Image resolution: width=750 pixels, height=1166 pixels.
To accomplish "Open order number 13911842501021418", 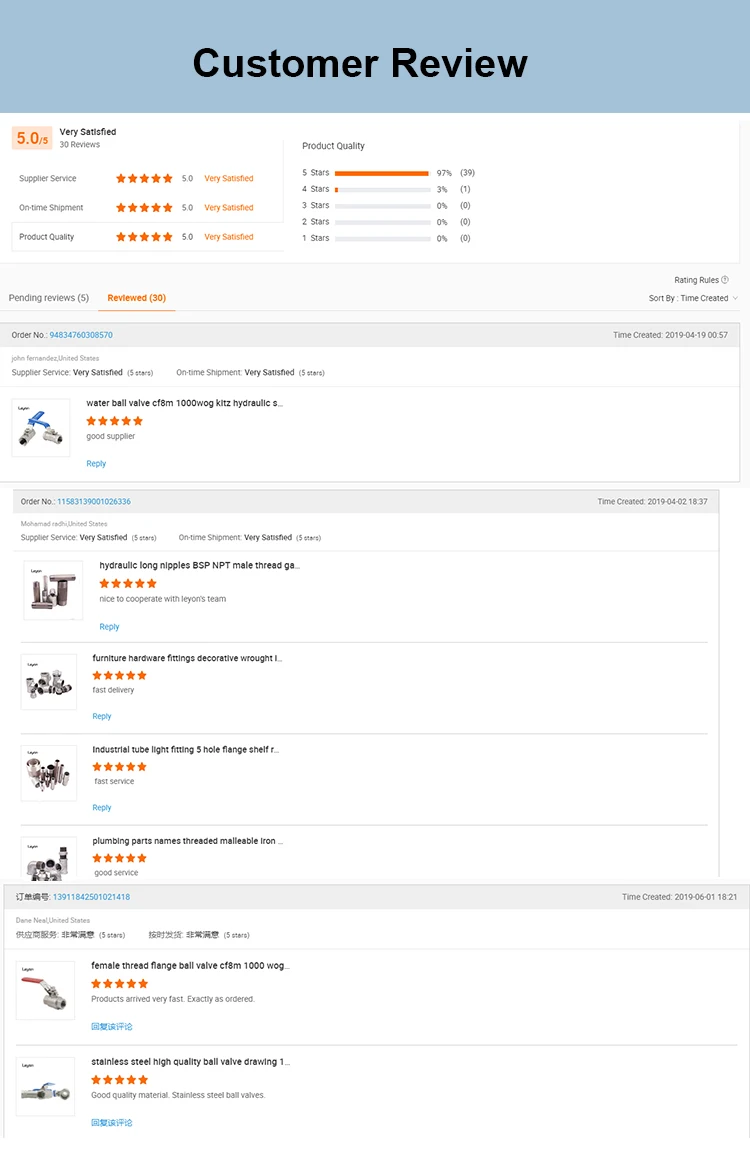I will tap(91, 897).
